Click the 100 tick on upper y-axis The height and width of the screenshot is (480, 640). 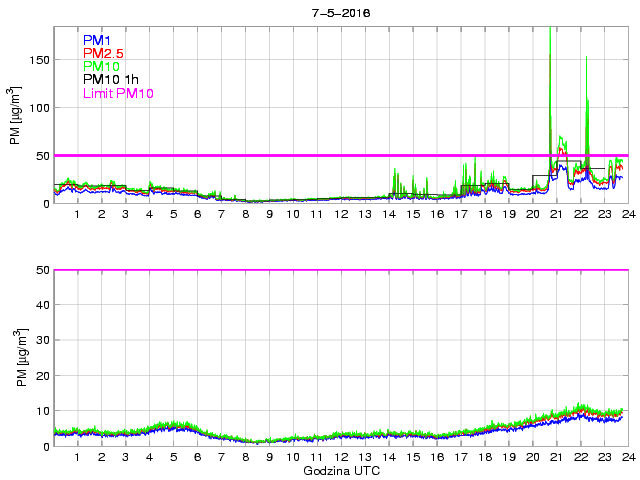coord(38,108)
